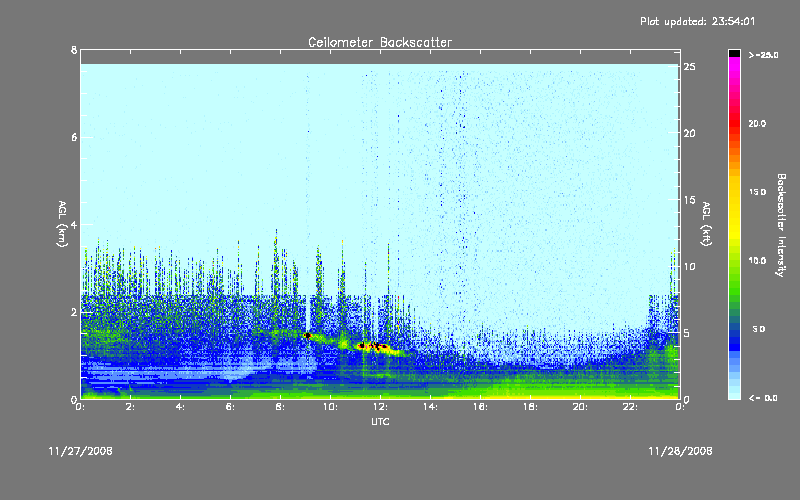Click the "20:" UTC hour tick label
The height and width of the screenshot is (500, 800).
580,407
